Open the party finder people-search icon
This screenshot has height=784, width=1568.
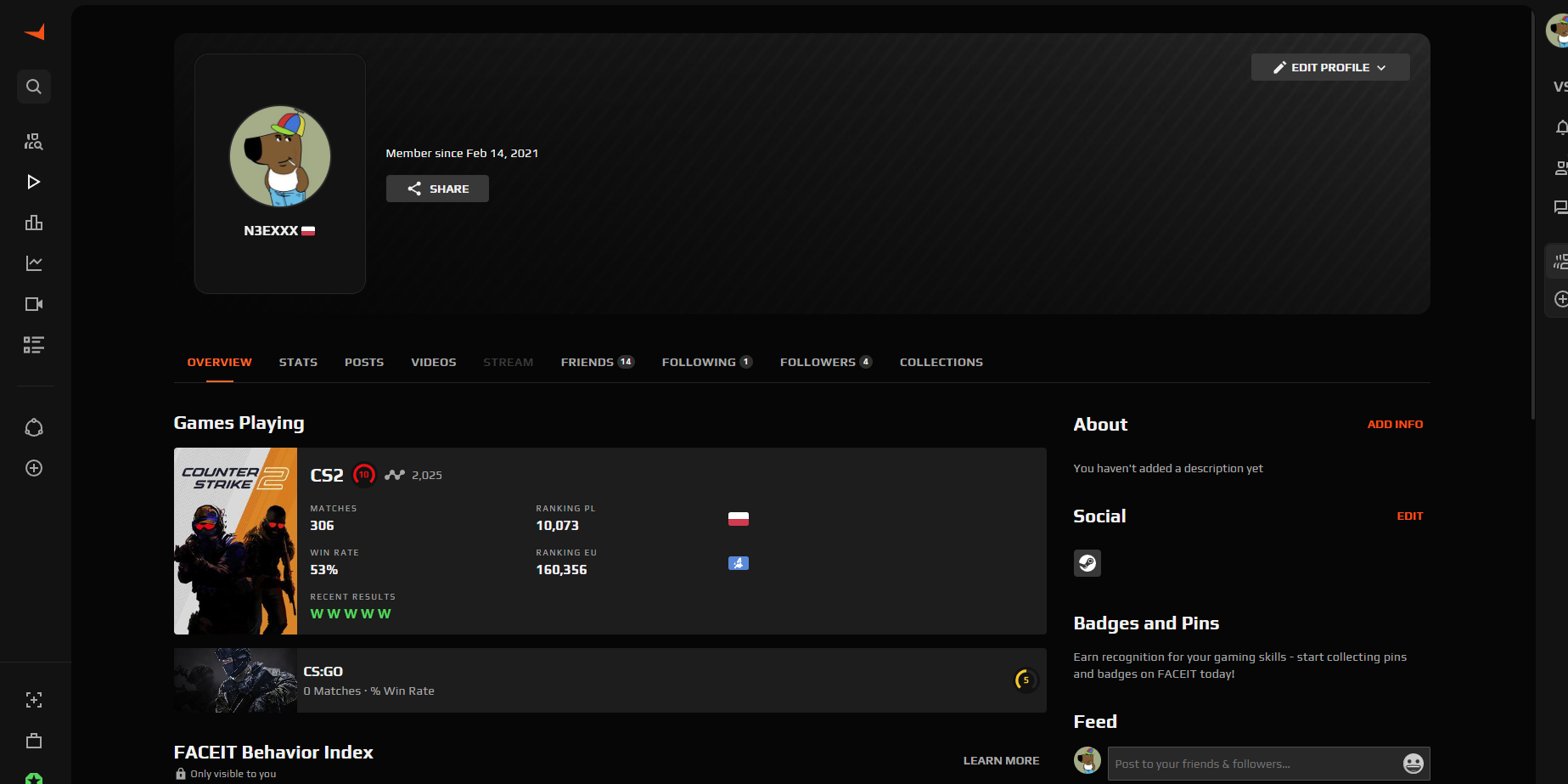34,141
